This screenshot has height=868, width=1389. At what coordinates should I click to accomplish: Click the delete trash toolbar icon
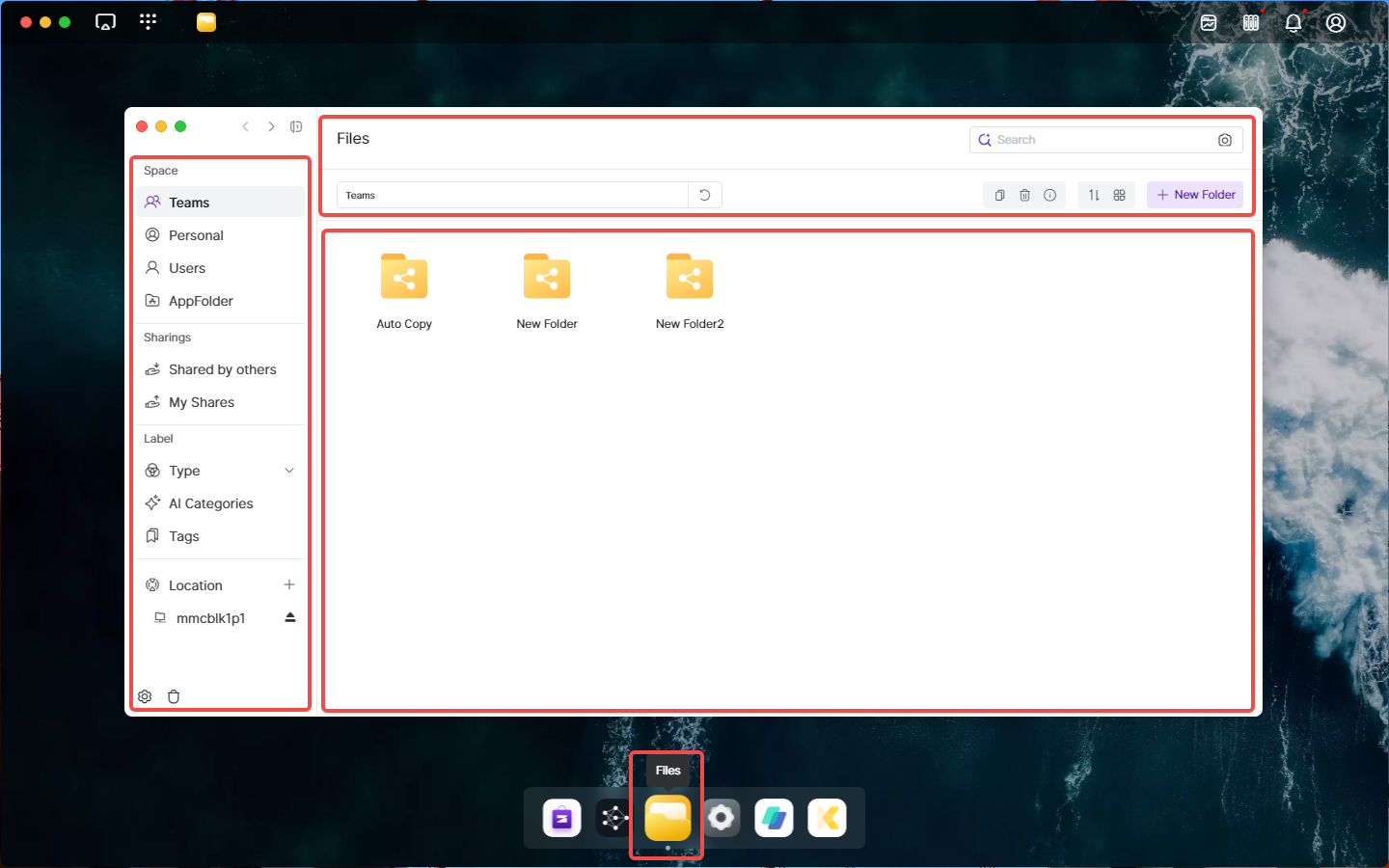coord(1024,195)
